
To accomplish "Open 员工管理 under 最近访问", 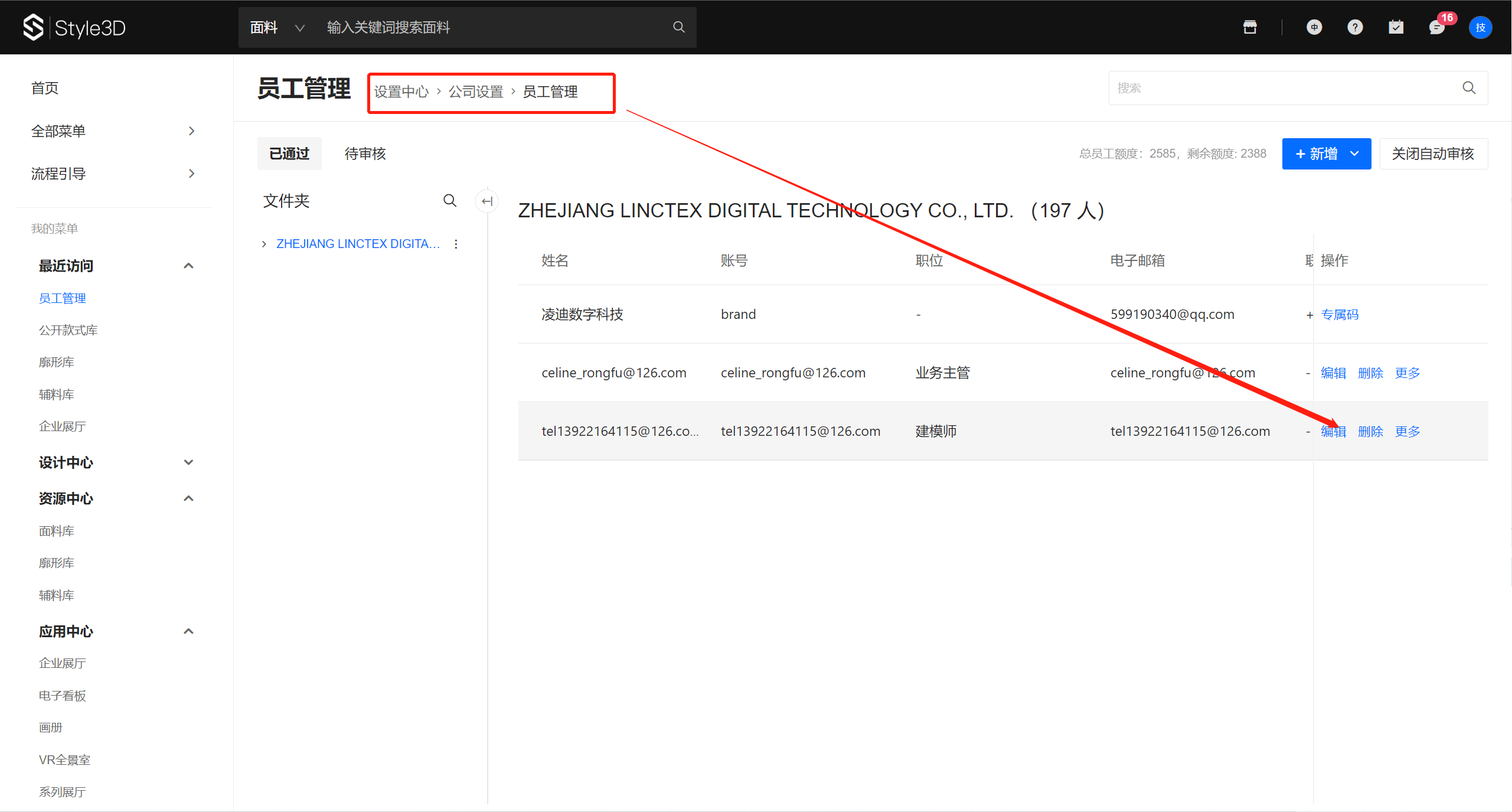I will click(x=63, y=298).
